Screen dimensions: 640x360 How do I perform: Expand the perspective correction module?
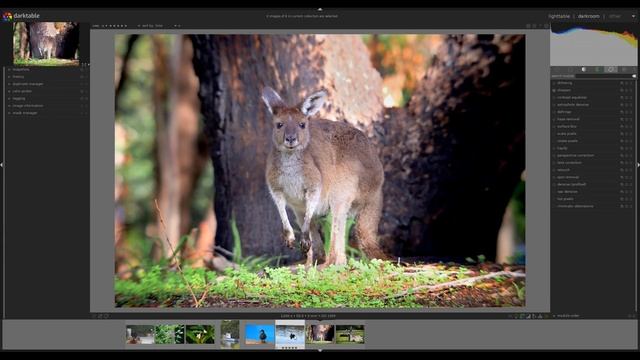(576, 156)
